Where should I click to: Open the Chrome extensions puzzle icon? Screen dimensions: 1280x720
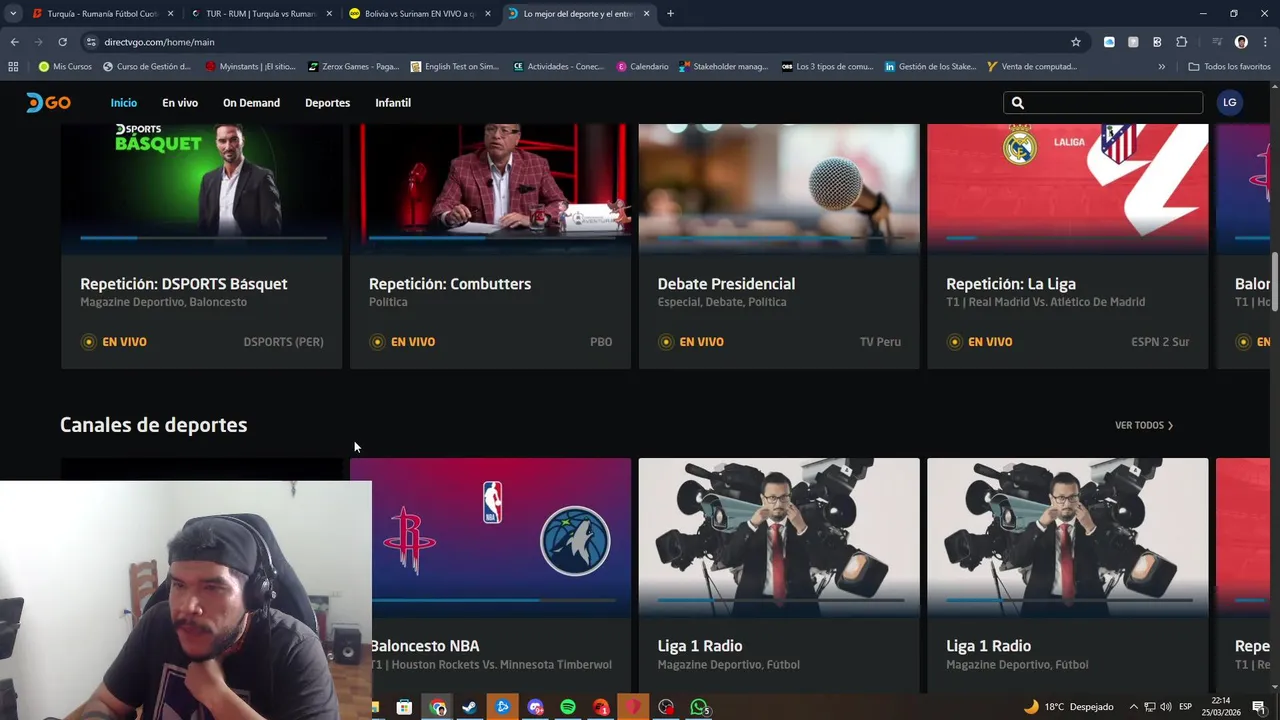point(1181,42)
